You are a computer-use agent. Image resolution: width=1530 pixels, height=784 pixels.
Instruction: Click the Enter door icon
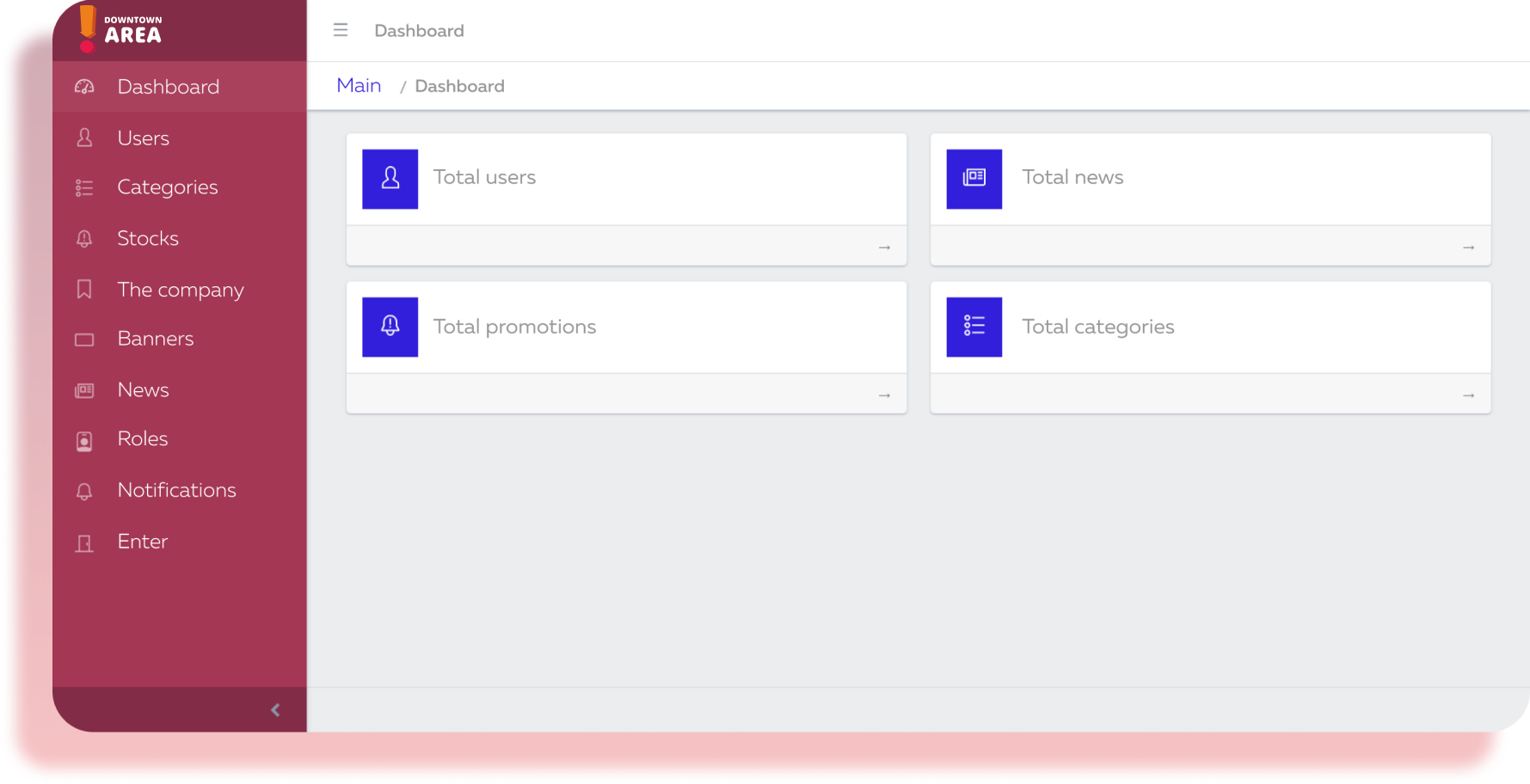click(x=84, y=542)
